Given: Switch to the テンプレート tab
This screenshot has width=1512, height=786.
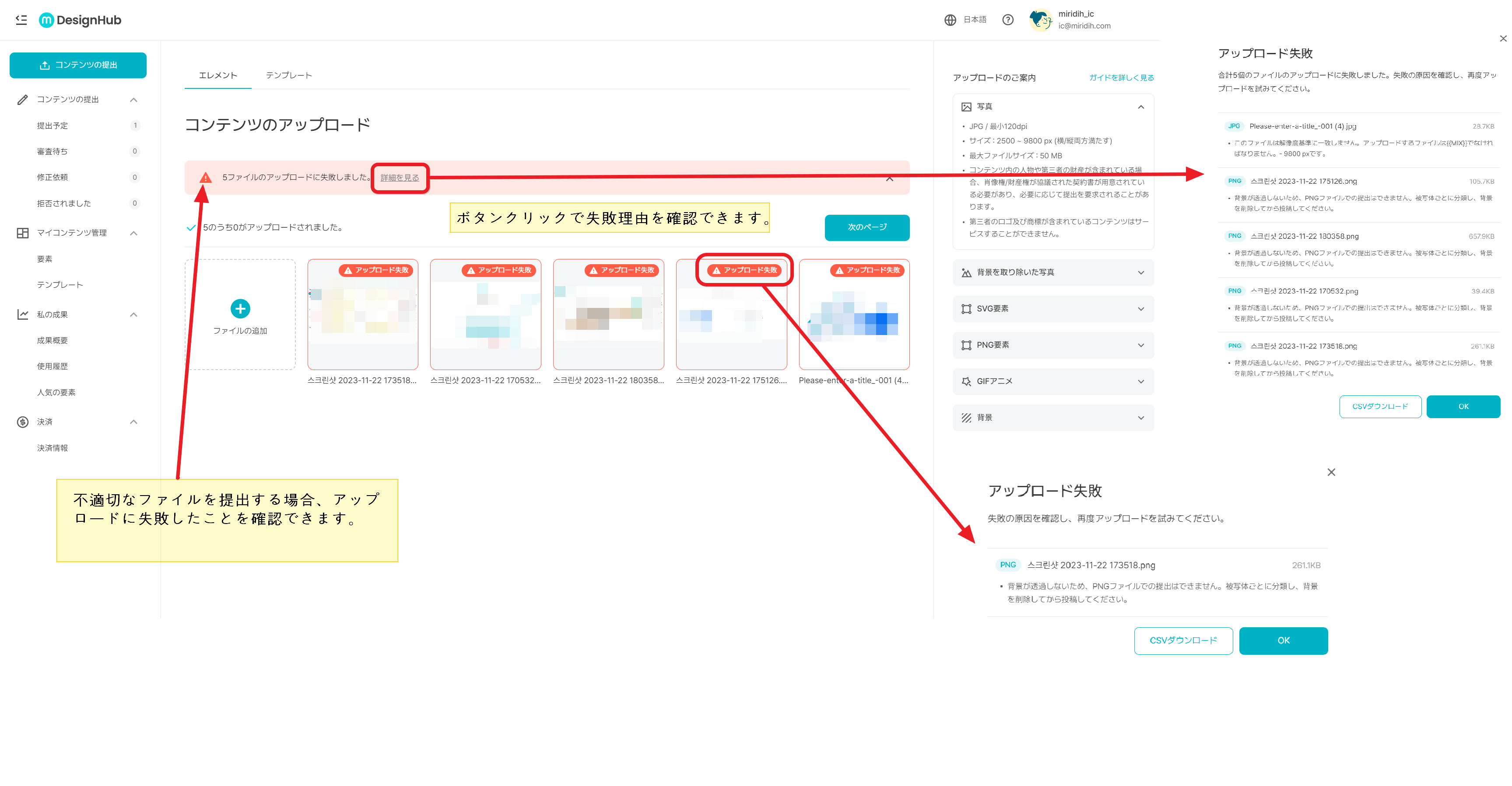Looking at the screenshot, I should click(289, 75).
